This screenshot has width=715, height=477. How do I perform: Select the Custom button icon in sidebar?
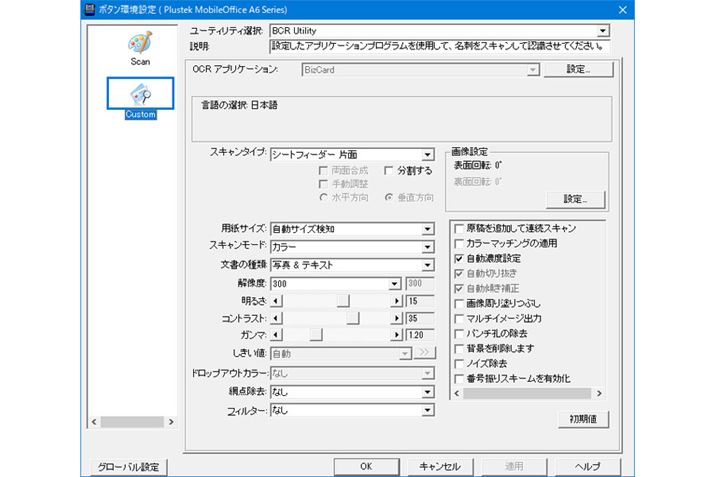(x=139, y=94)
